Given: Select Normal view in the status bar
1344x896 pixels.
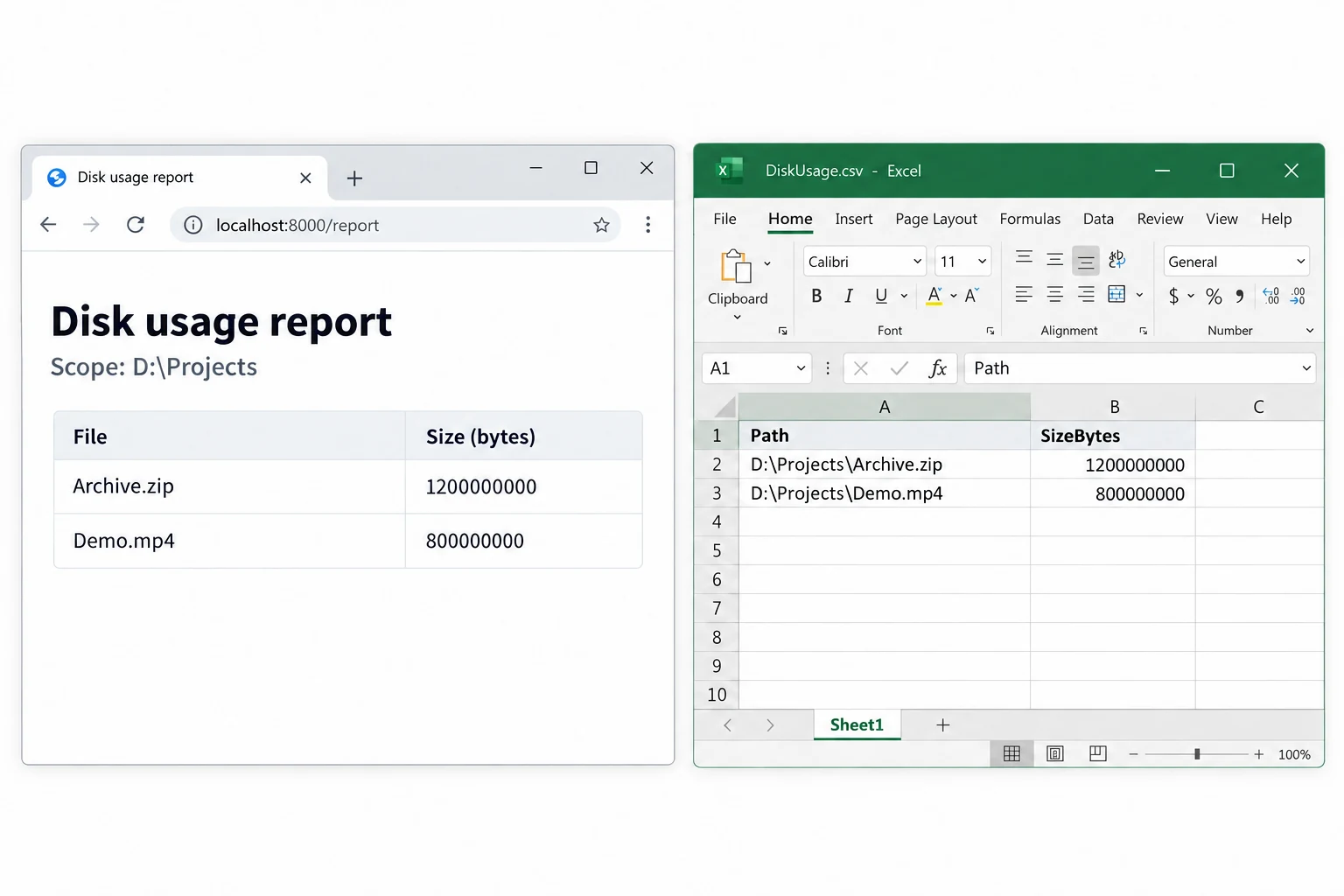Looking at the screenshot, I should (x=1011, y=753).
